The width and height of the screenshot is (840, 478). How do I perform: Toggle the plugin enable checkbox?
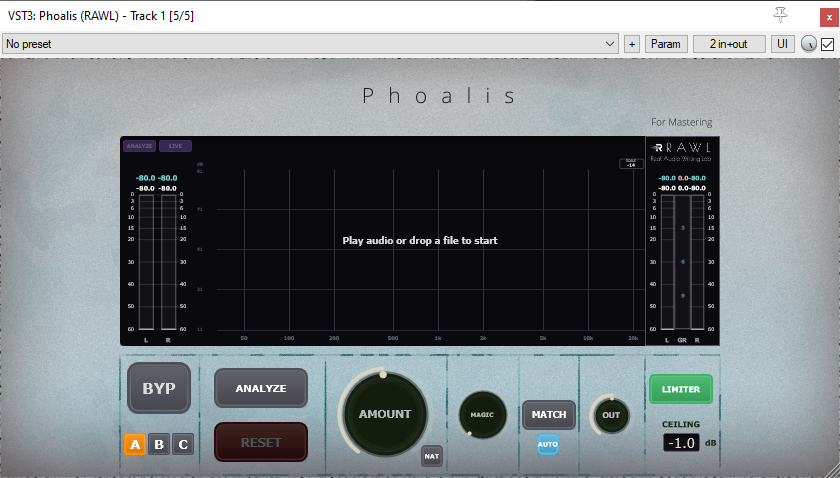827,44
